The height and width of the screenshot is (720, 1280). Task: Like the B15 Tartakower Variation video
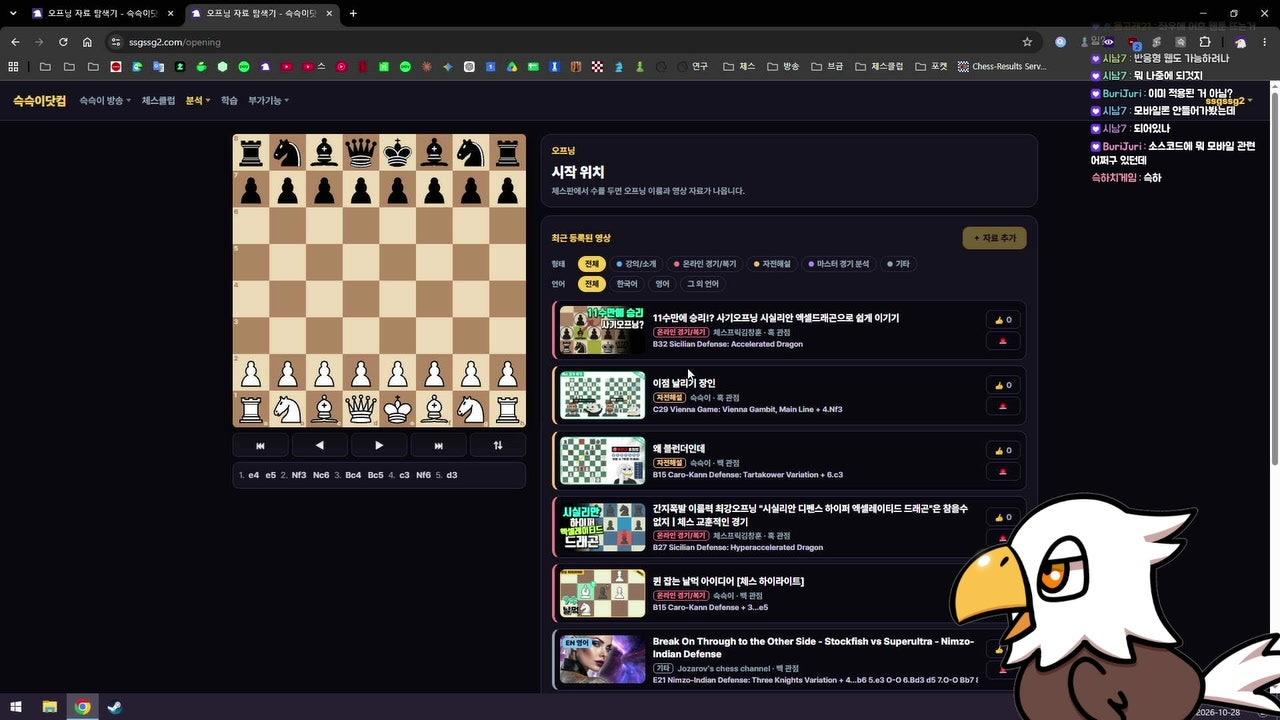pos(1003,450)
